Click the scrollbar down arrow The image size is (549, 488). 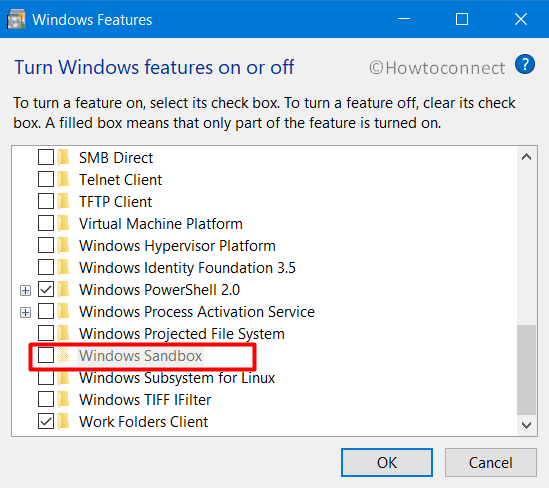tap(526, 425)
